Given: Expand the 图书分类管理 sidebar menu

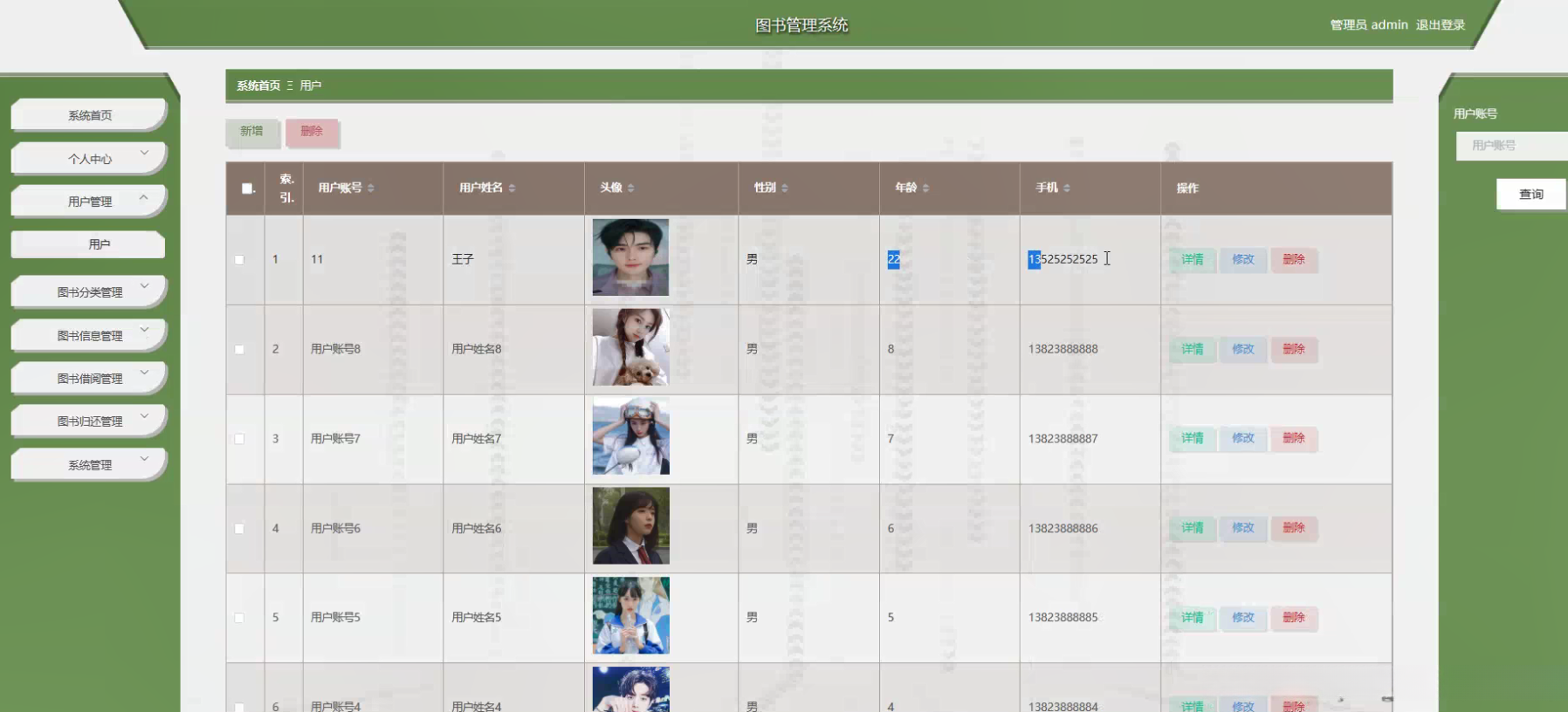Looking at the screenshot, I should pos(89,292).
